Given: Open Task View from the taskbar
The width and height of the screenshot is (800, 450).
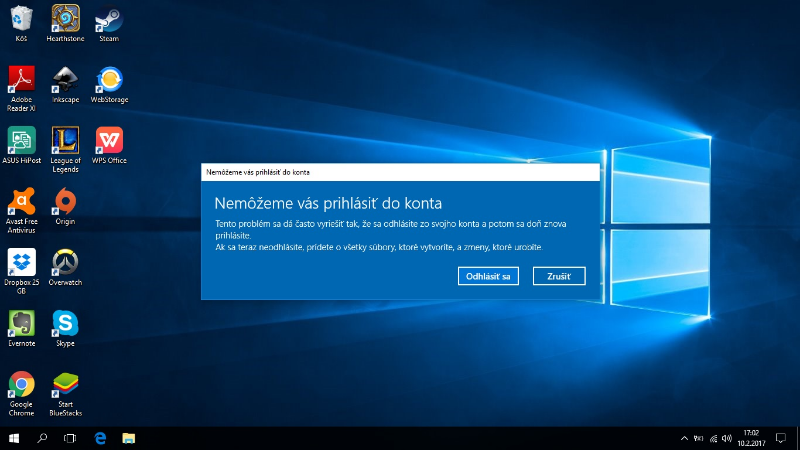Looking at the screenshot, I should (70, 438).
